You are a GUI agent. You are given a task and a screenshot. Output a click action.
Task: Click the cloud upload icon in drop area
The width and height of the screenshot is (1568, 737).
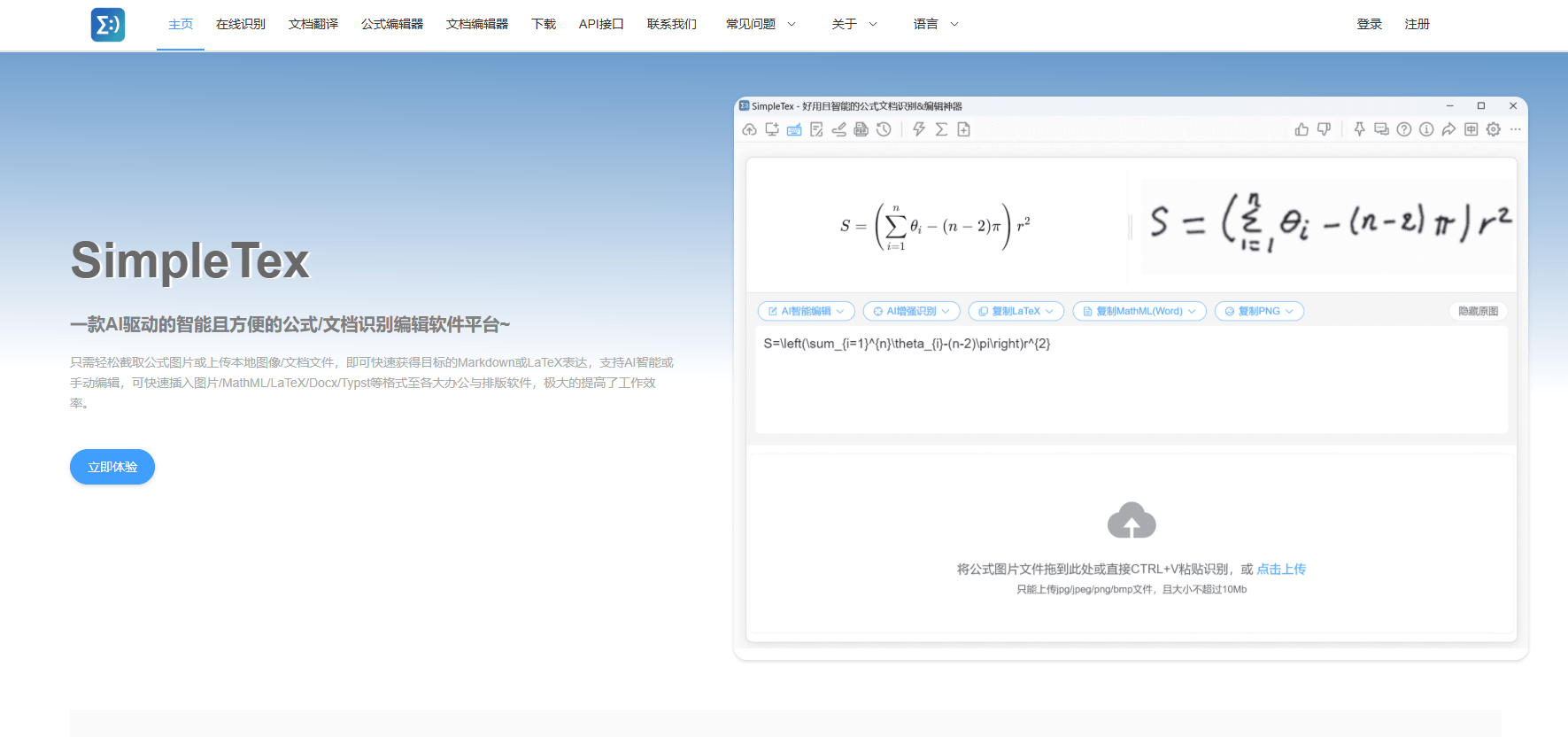pyautogui.click(x=1132, y=521)
